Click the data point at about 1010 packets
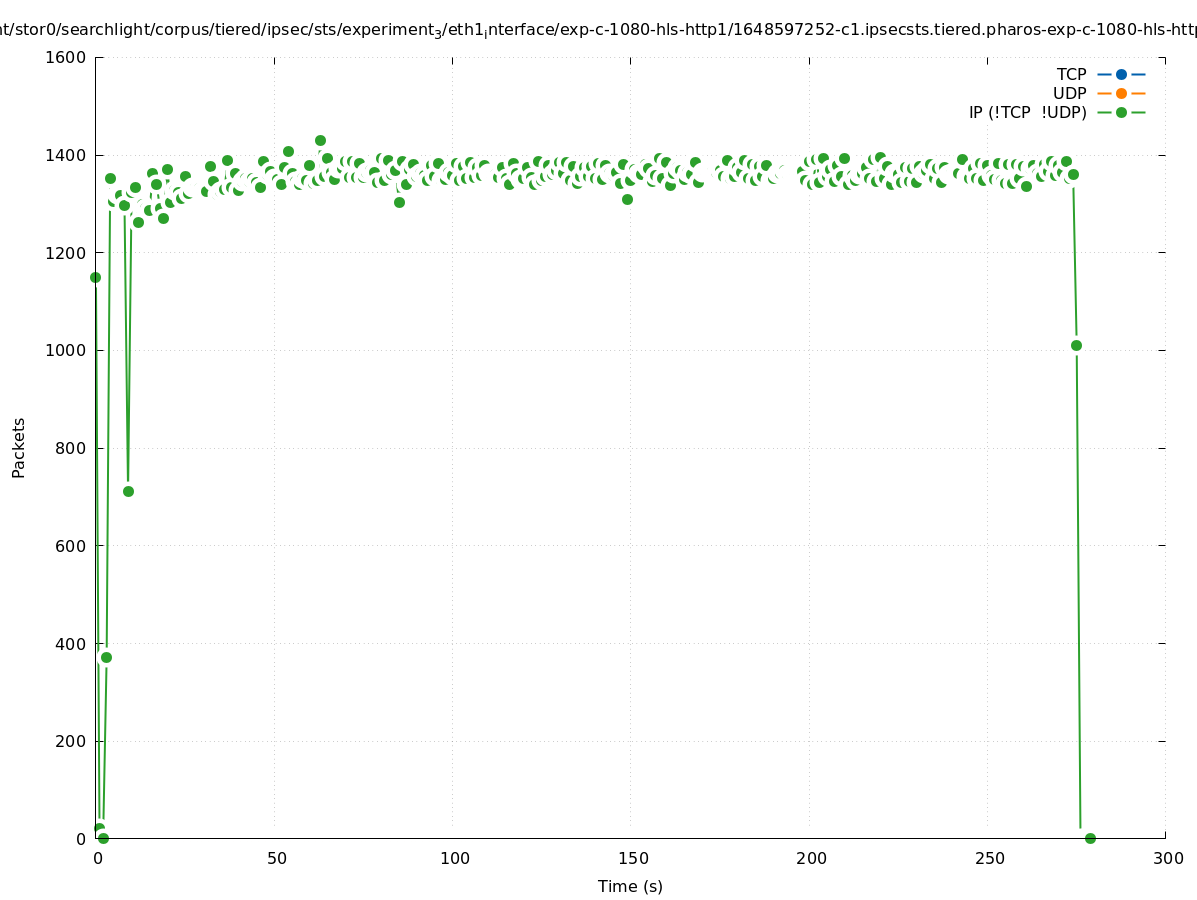Image resolution: width=1197 pixels, height=900 pixels. click(1076, 345)
